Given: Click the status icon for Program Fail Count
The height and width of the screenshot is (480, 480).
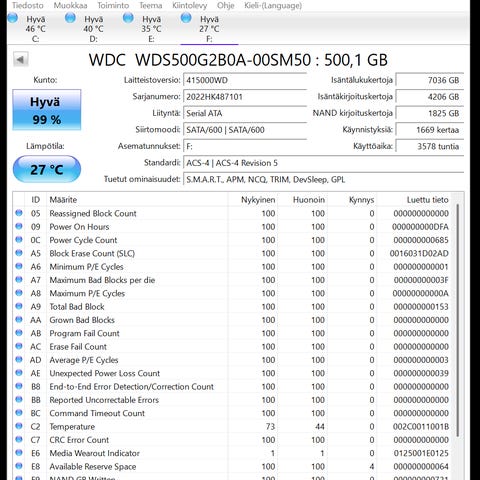Looking at the screenshot, I should 19,333.
